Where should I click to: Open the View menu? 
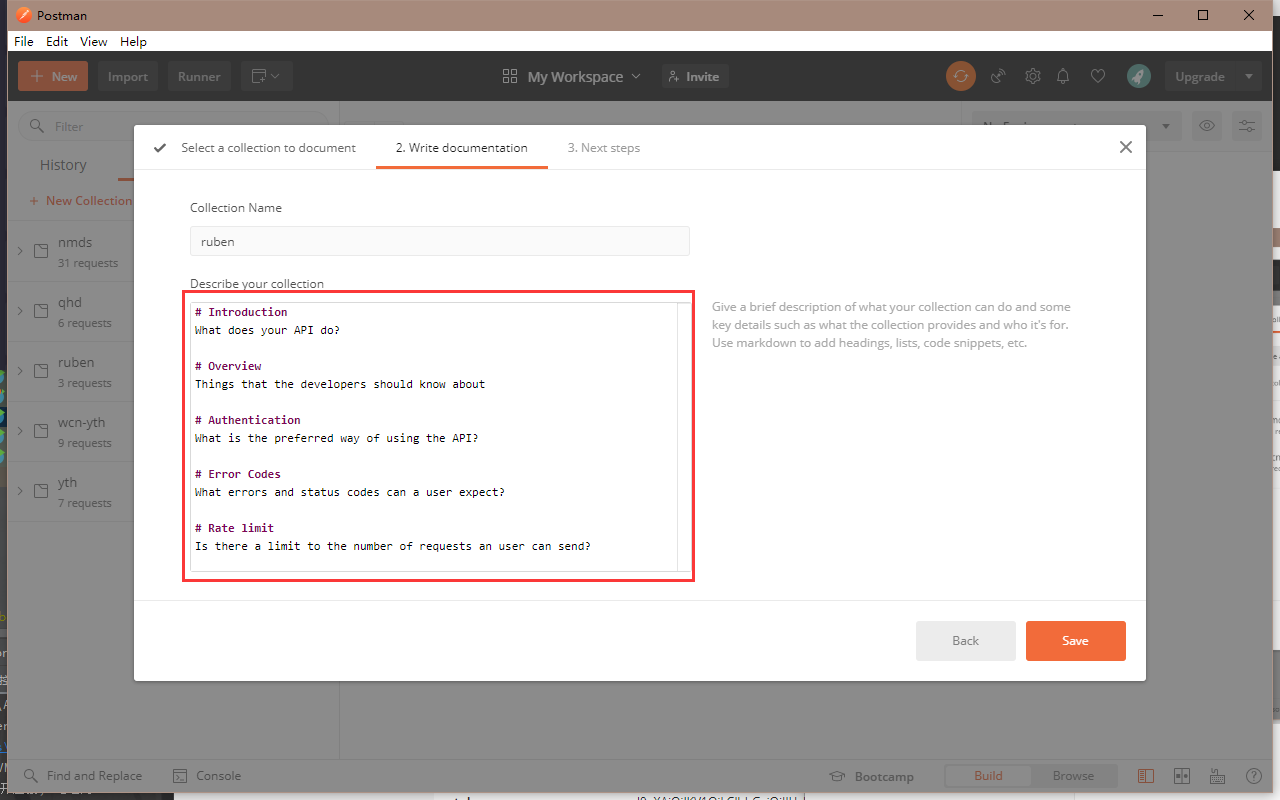tap(94, 41)
